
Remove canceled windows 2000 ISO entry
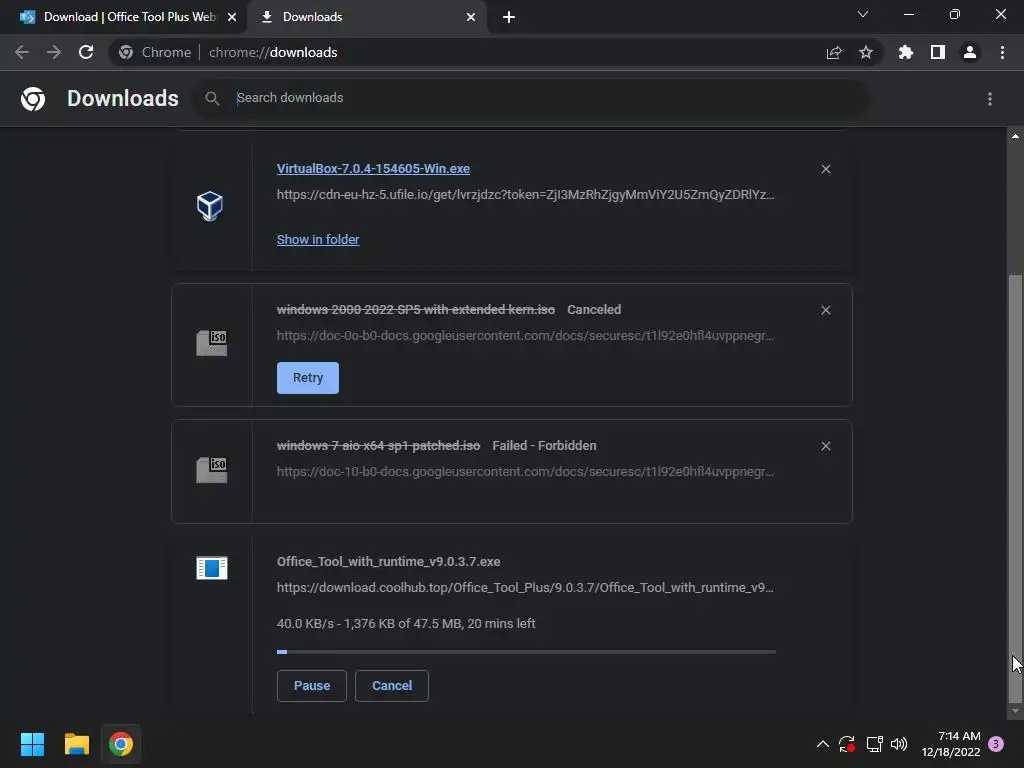coord(825,310)
